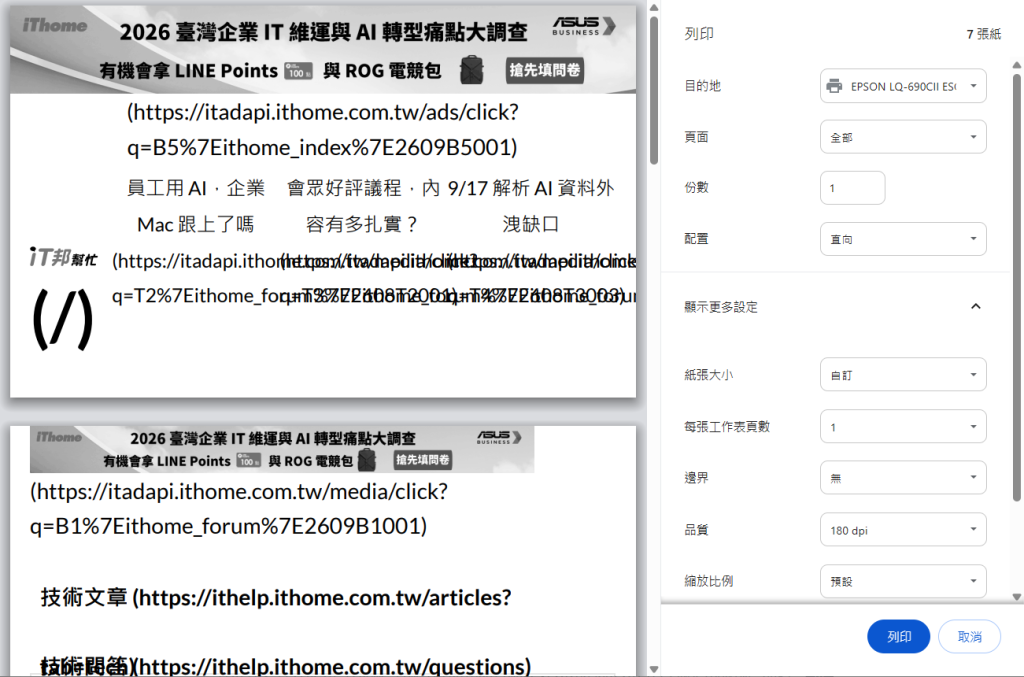Click the preview scrollbar down arrow

click(x=654, y=669)
